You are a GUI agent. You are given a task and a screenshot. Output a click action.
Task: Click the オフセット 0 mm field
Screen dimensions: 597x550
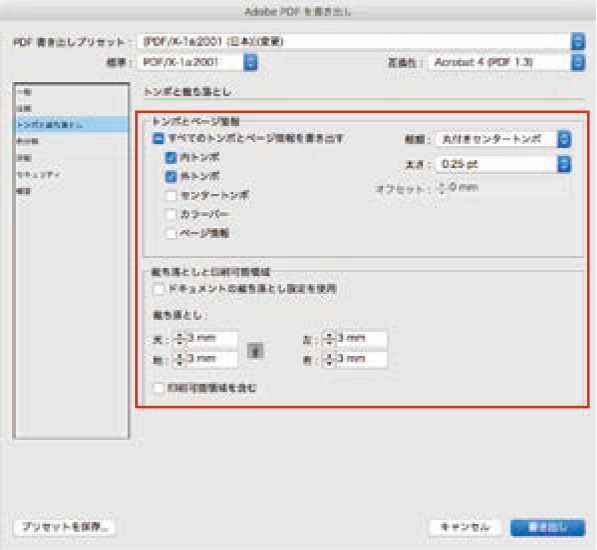pos(508,188)
